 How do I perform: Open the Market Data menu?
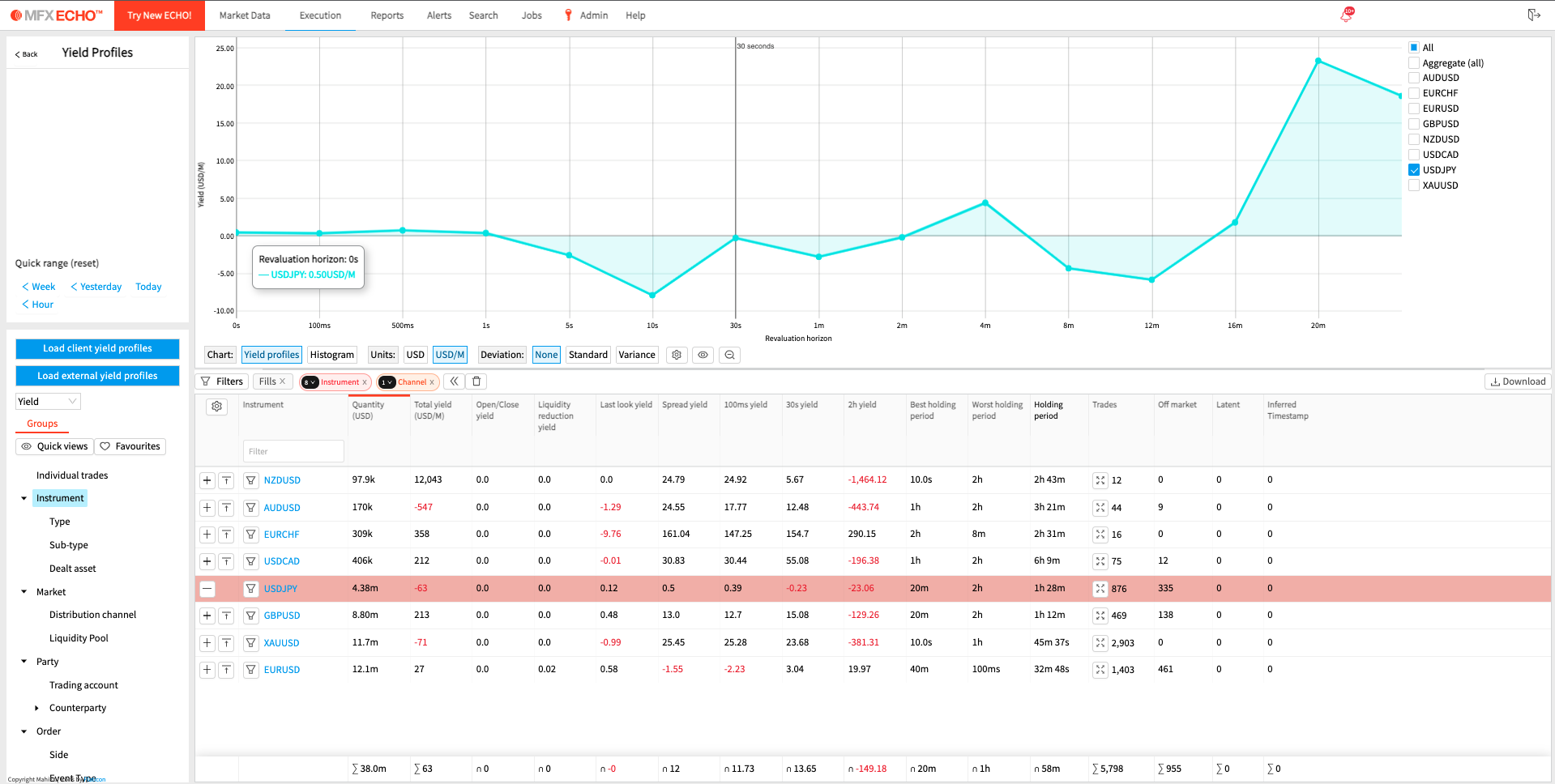(245, 15)
